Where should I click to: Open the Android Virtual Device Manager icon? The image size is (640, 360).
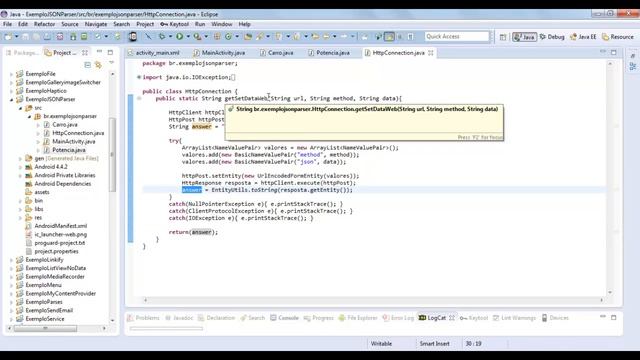pos(84,37)
